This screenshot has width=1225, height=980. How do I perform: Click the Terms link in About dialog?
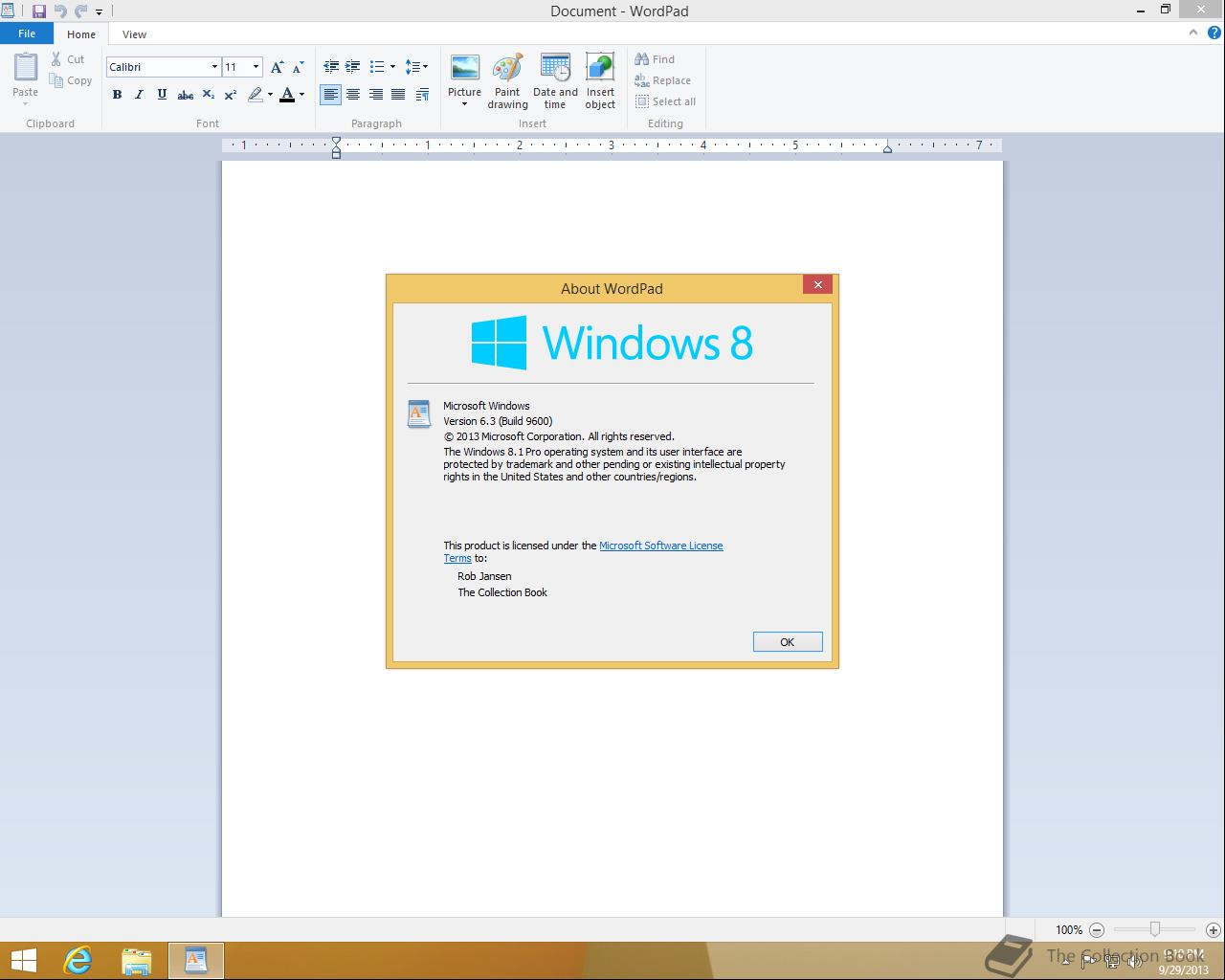pyautogui.click(x=457, y=558)
